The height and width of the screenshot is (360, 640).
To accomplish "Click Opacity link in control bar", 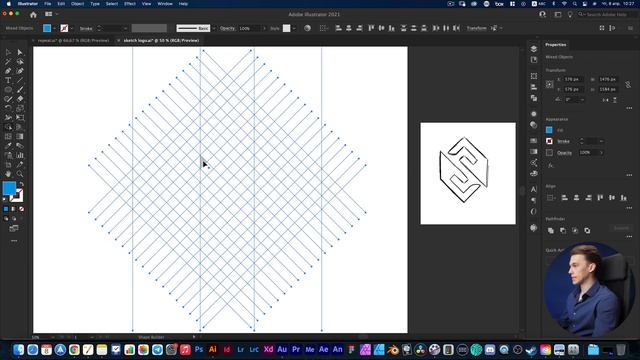I will click(227, 28).
